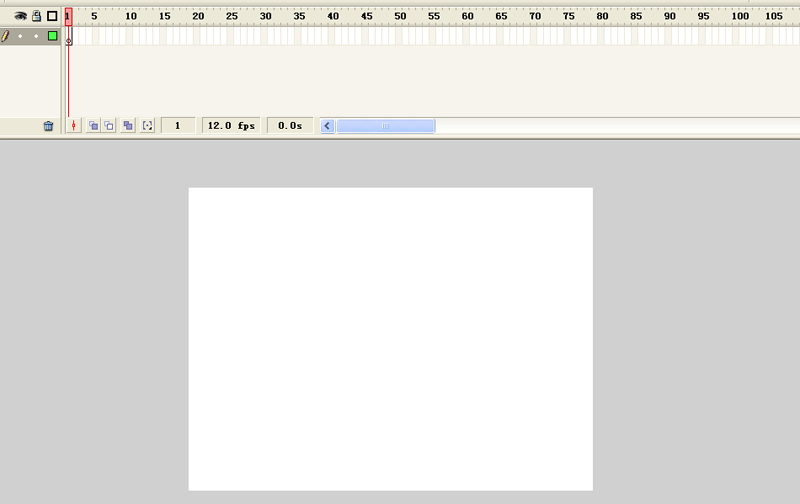Toggle outline view for all layers with the square icon
This screenshot has width=800, height=504.
coord(52,16)
